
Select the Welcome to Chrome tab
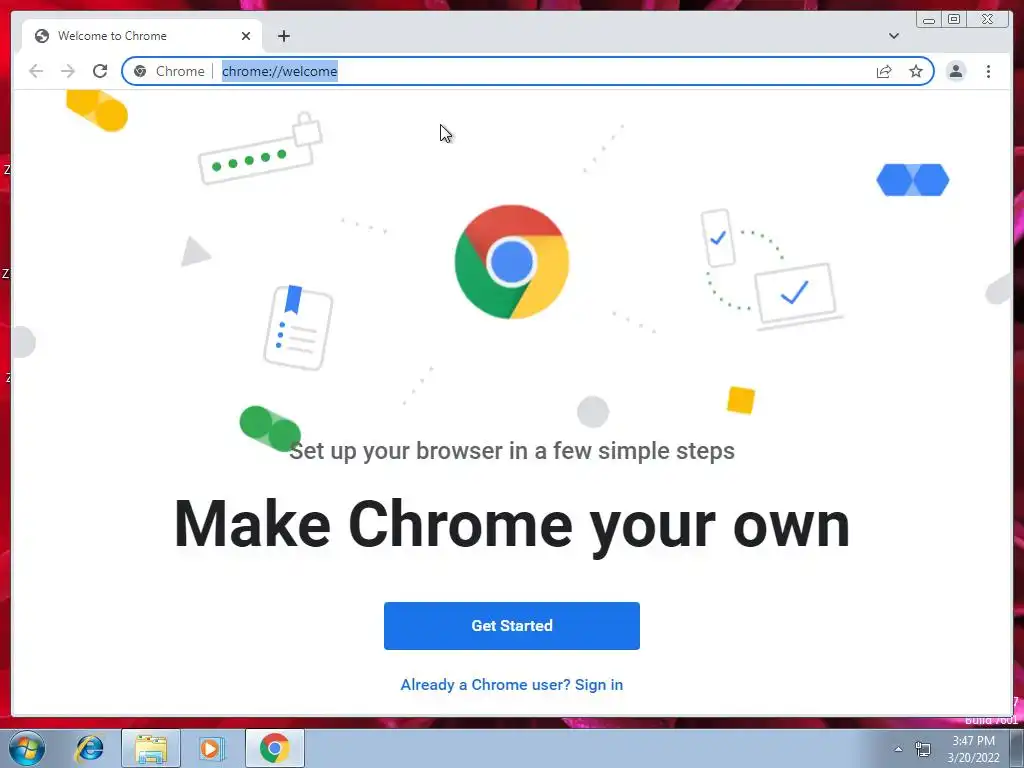(142, 36)
